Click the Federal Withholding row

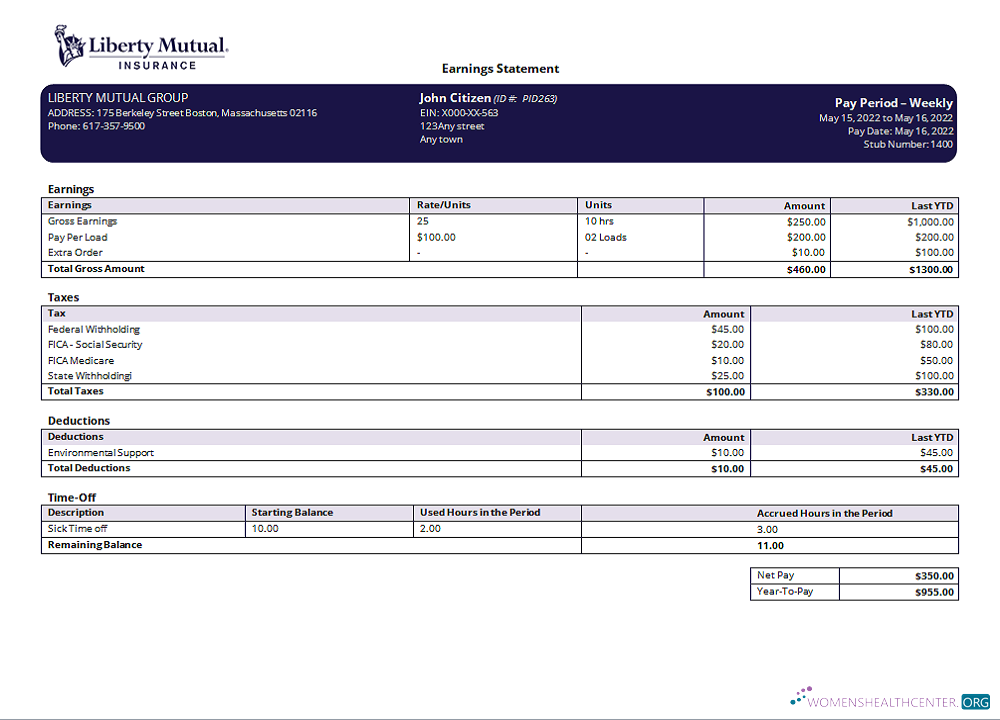(x=93, y=329)
